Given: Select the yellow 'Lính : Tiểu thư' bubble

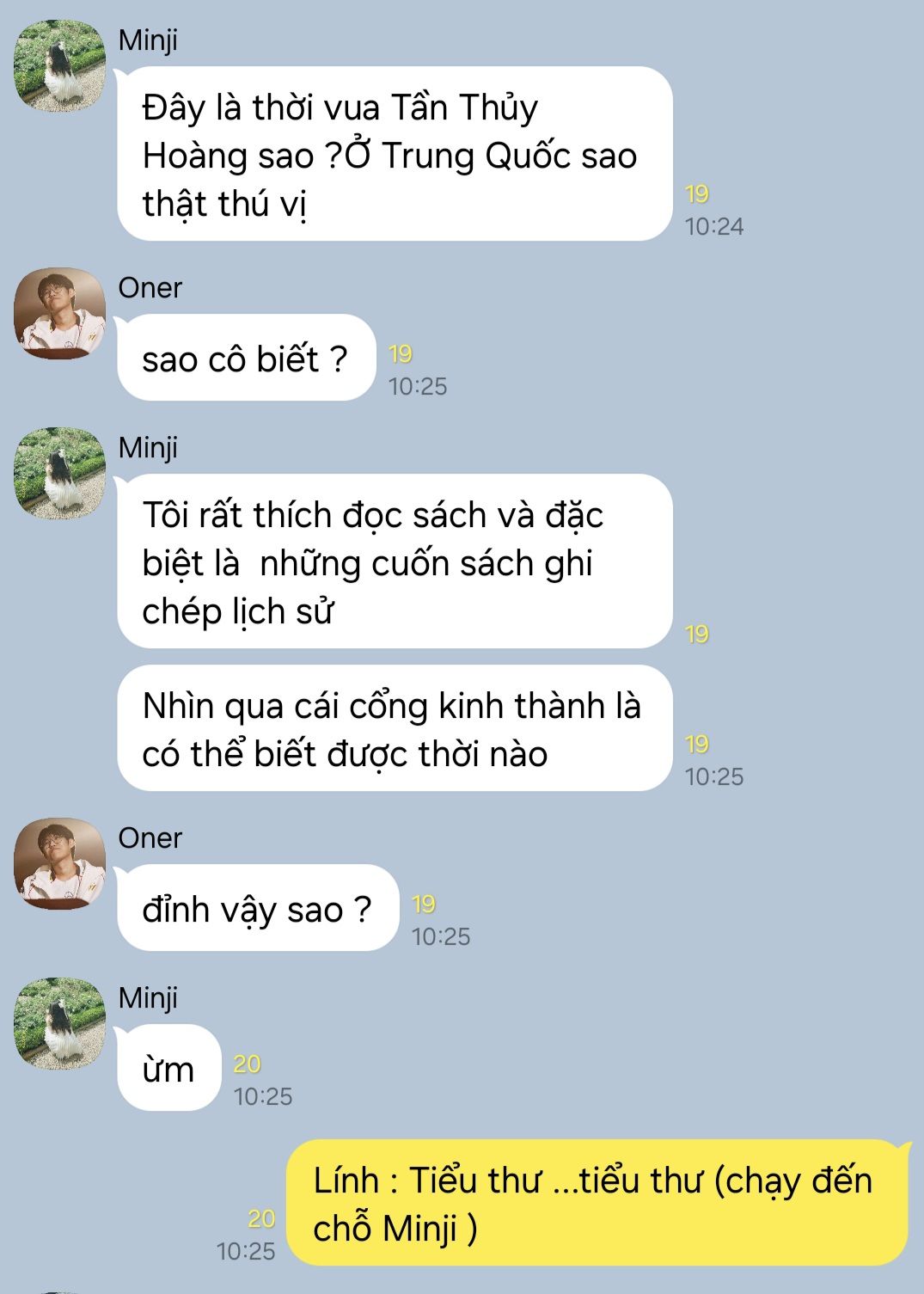Looking at the screenshot, I should (598, 1203).
